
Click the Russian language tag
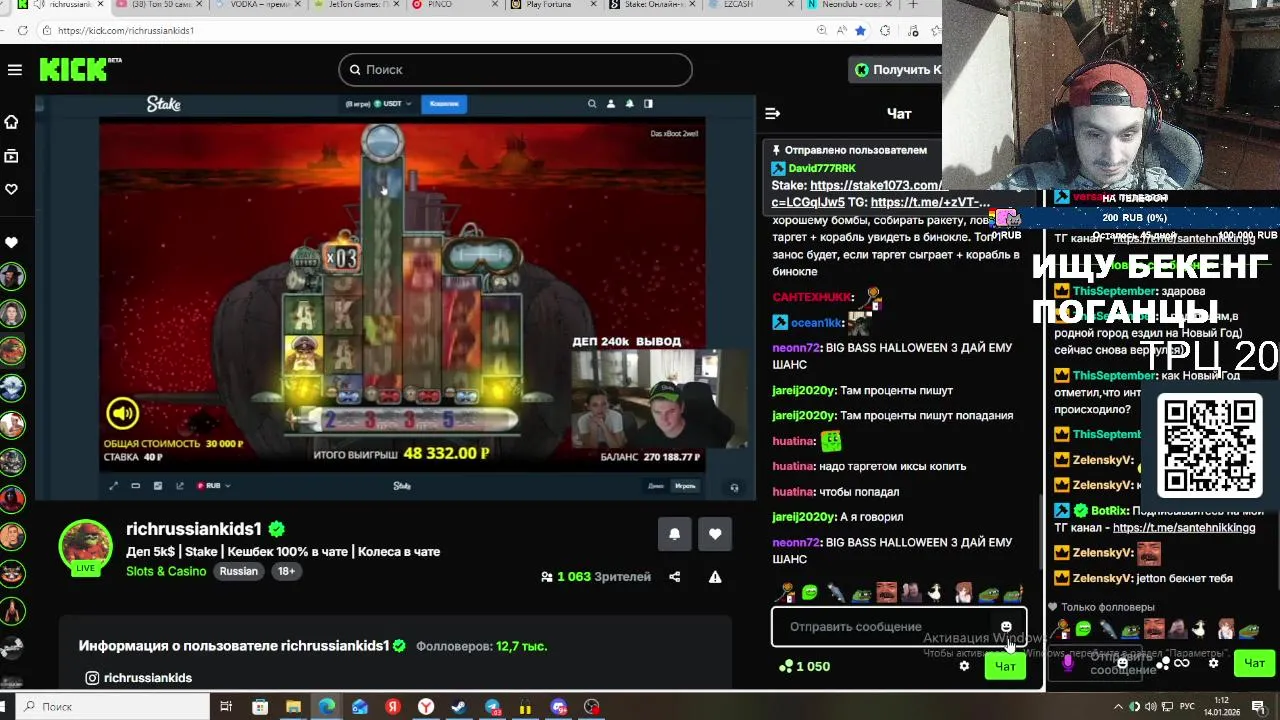239,572
